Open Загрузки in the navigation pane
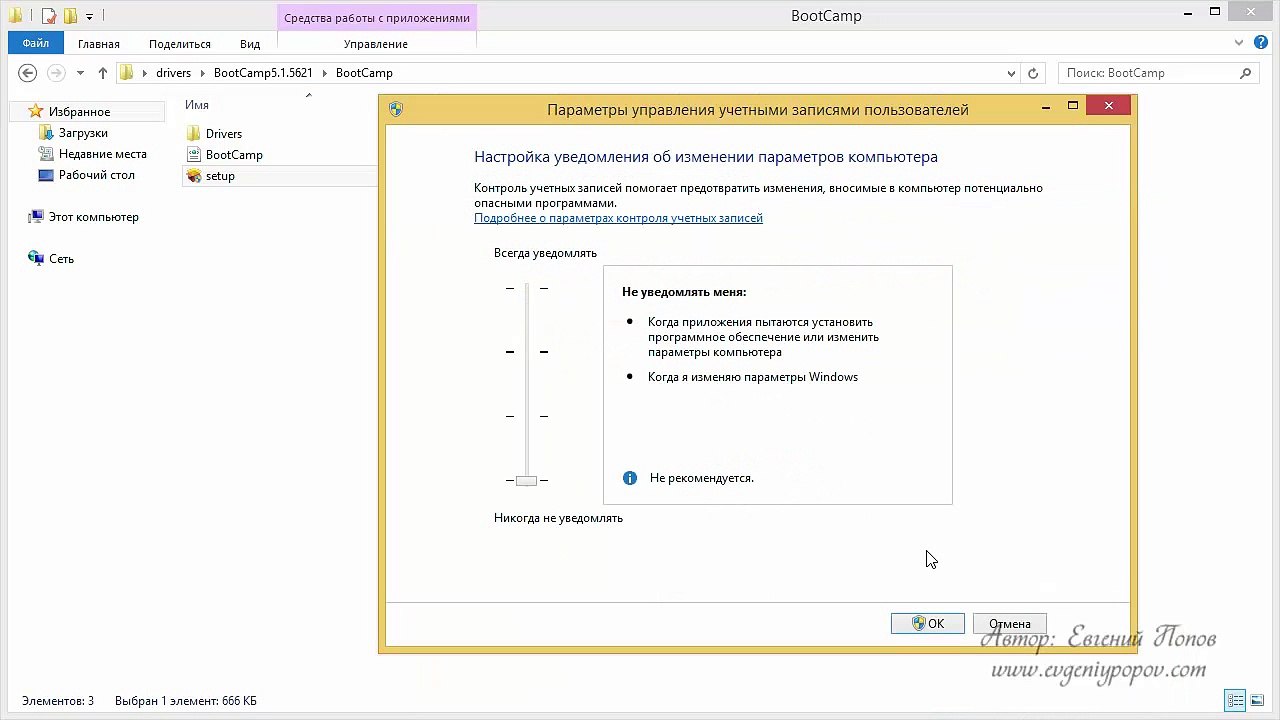The width and height of the screenshot is (1280, 720). coord(83,133)
